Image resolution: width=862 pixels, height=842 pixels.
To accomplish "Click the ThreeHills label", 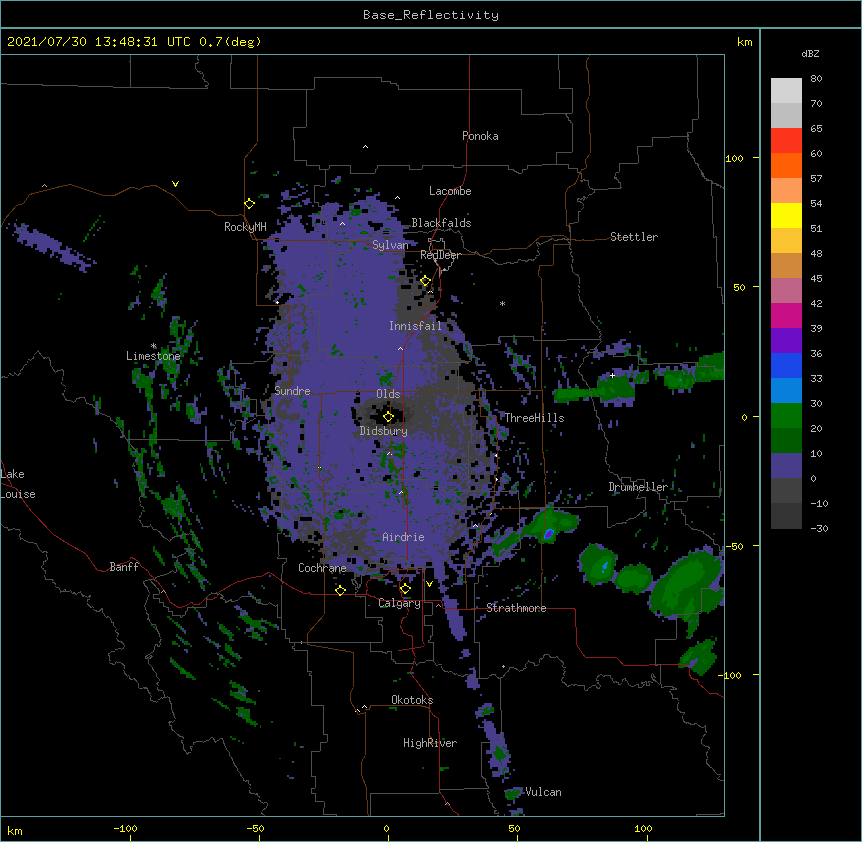I will pos(534,418).
